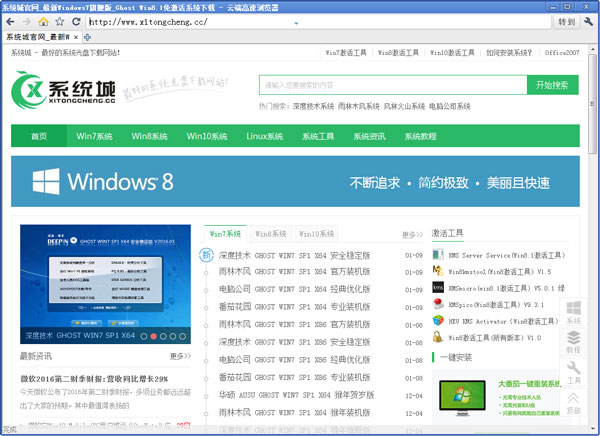Go back with the browser back arrow
600x436 pixels.
[10, 22]
